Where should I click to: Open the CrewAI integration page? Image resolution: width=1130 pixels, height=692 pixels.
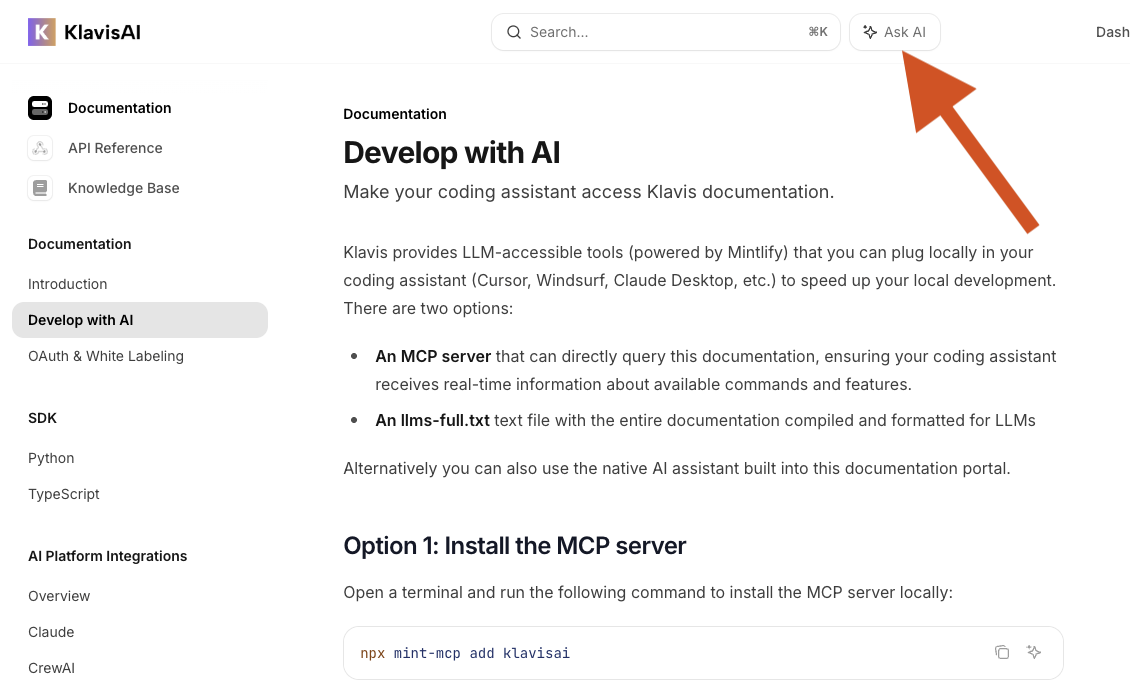[x=51, y=668]
